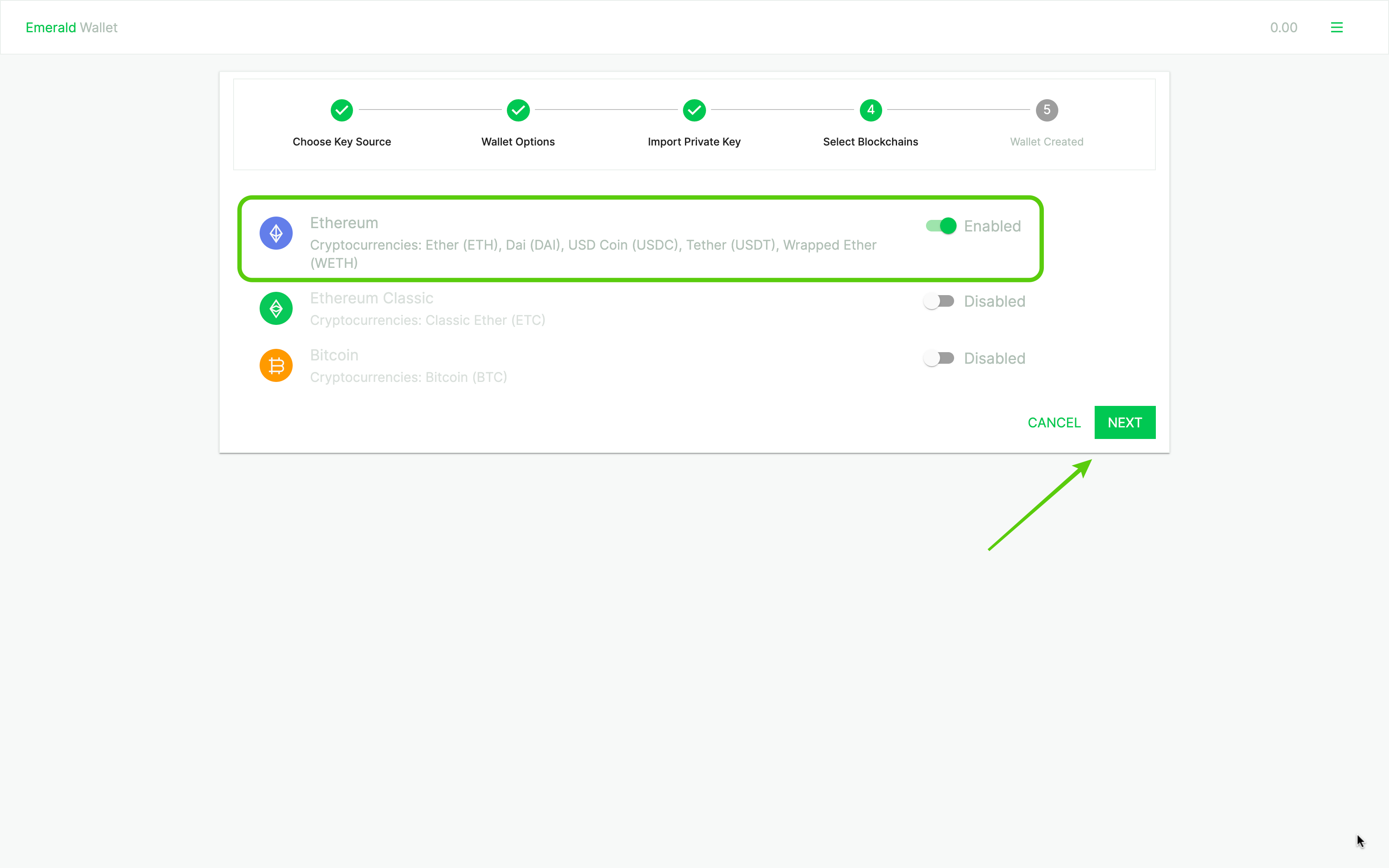Click the orange Bitcoin logo icon
The height and width of the screenshot is (868, 1389).
pos(276,365)
